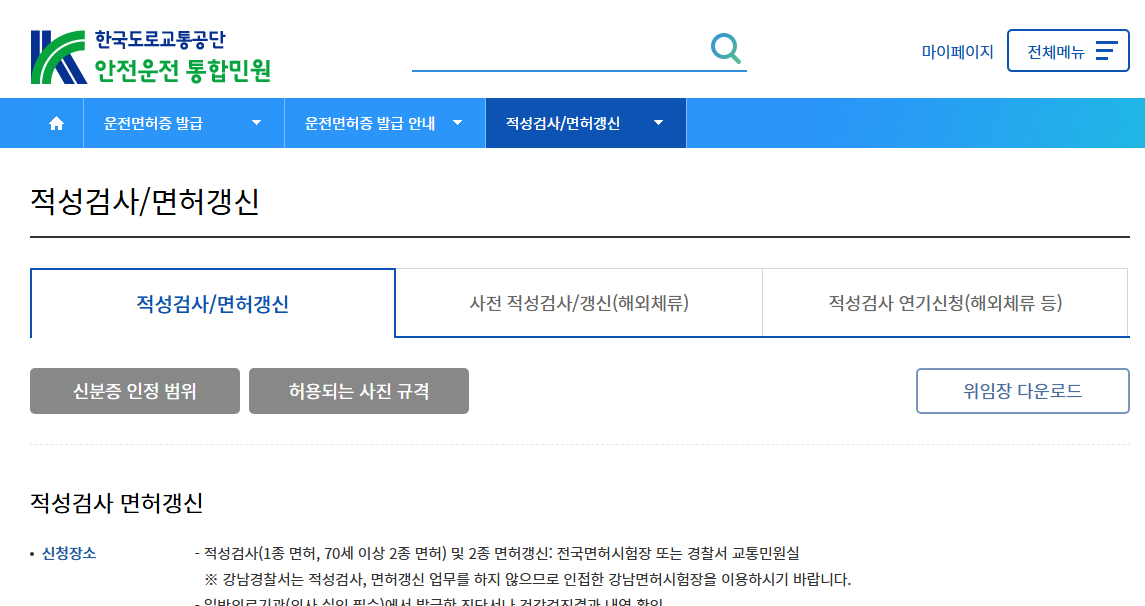Click the 전체메뉴 button
The image size is (1145, 606).
pos(1068,50)
